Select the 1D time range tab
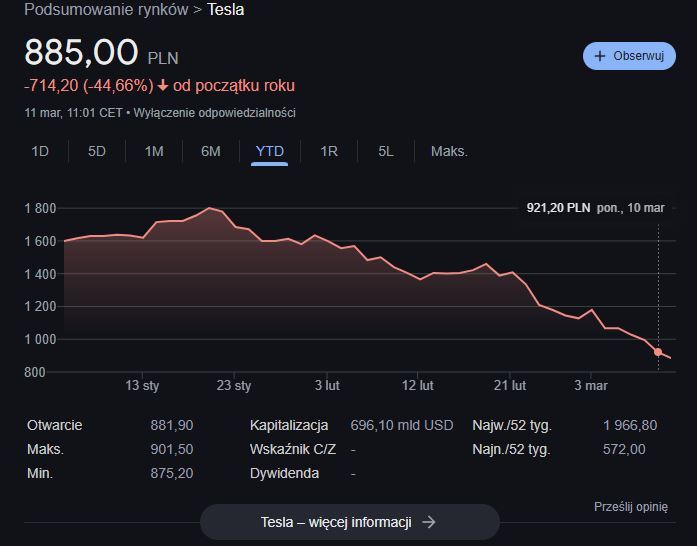 [40, 151]
